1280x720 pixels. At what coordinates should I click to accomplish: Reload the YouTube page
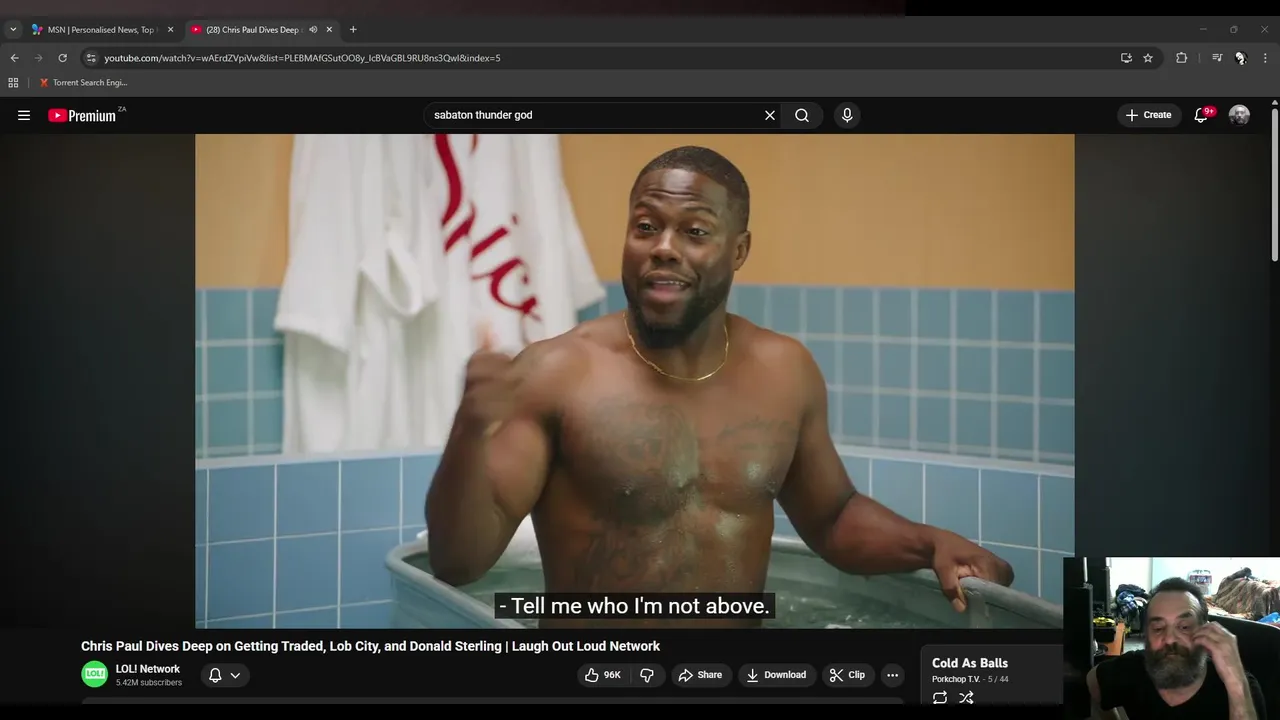(x=62, y=58)
